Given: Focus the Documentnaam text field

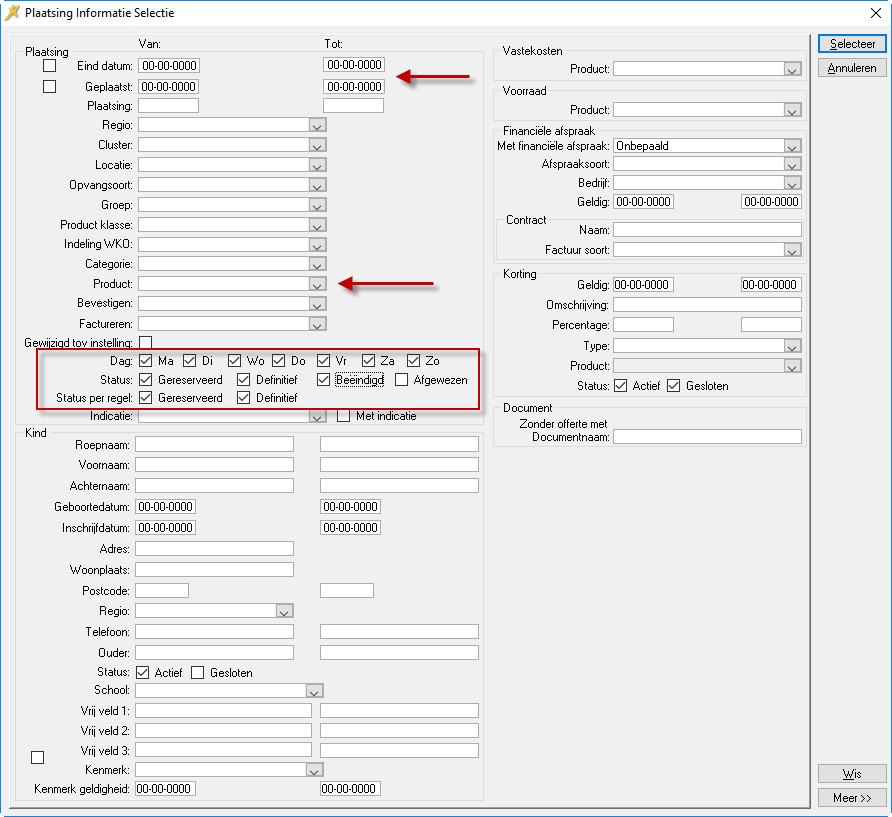Looking at the screenshot, I should [707, 437].
